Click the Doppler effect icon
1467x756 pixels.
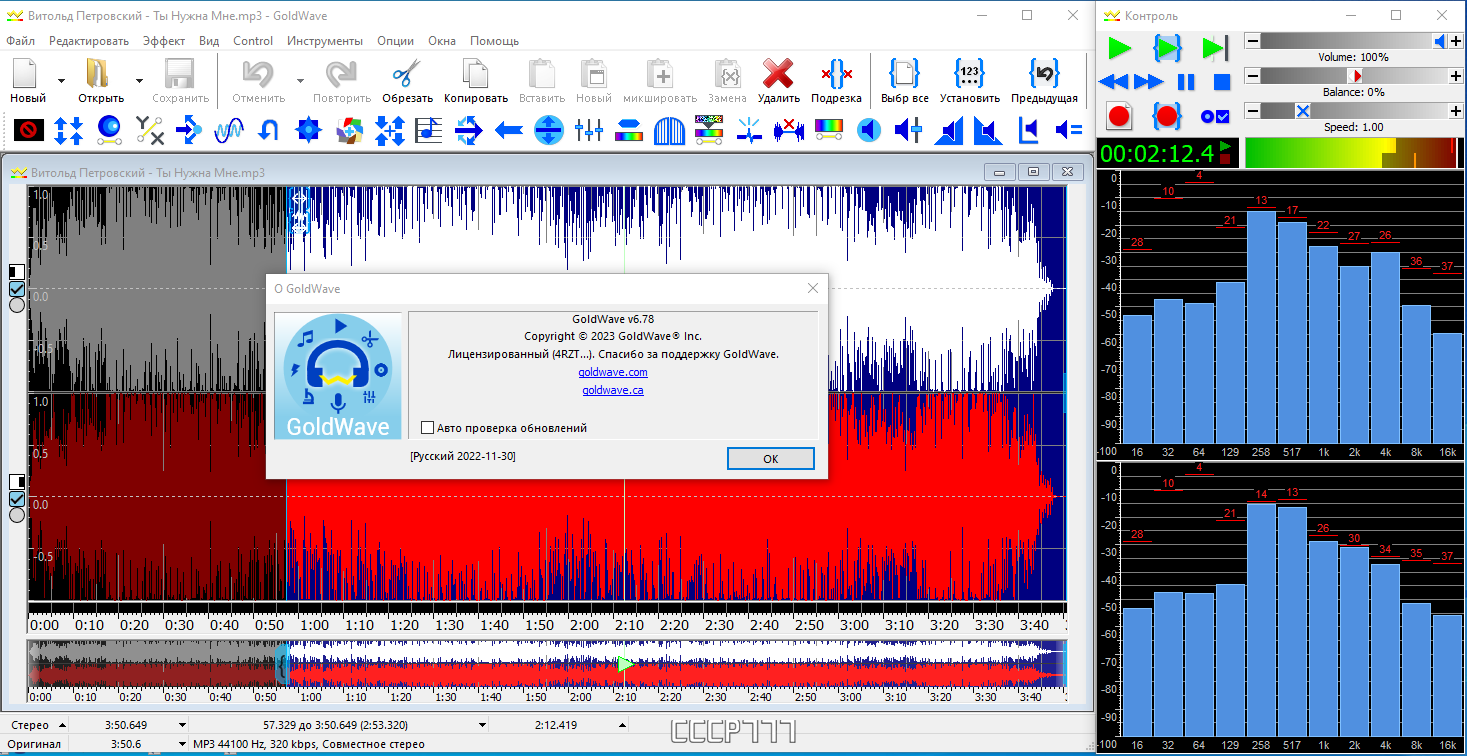(109, 129)
